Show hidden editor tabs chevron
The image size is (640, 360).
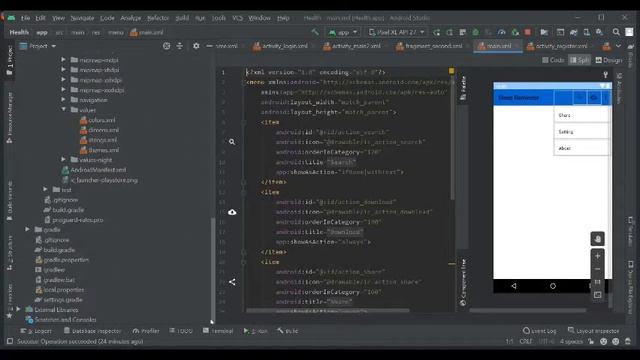tap(618, 46)
